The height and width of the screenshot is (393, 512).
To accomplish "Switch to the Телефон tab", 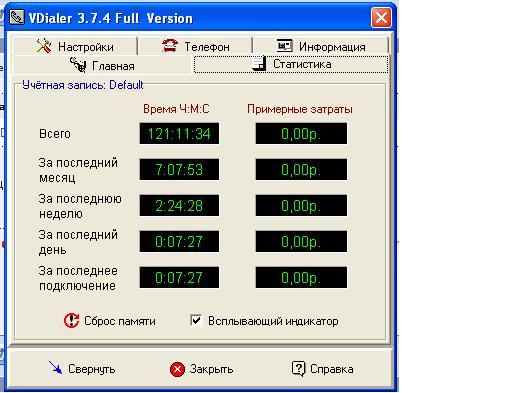I will [x=195, y=46].
